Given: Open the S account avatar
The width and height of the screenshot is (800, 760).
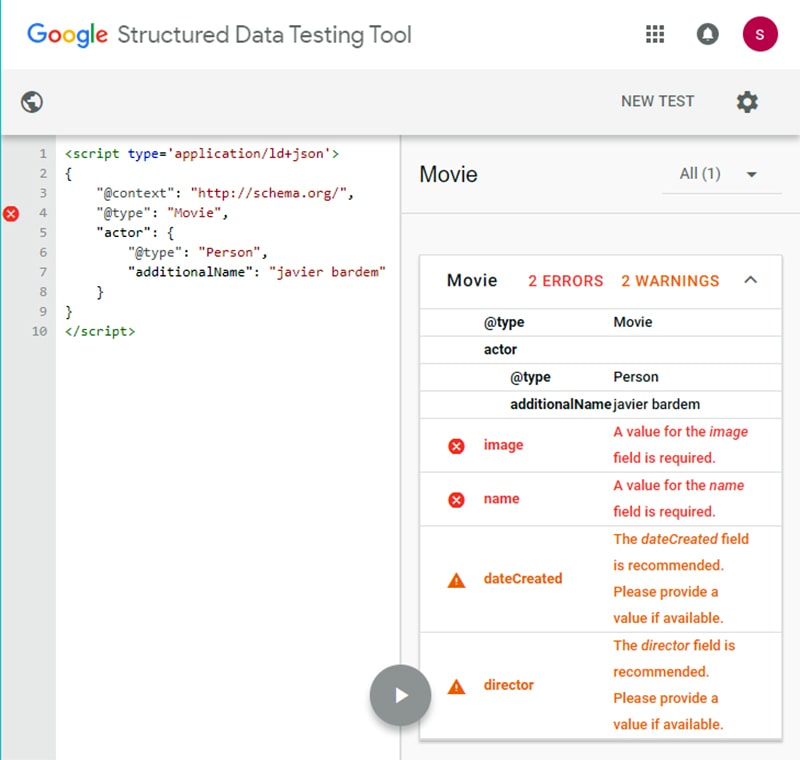Looking at the screenshot, I should click(x=760, y=34).
